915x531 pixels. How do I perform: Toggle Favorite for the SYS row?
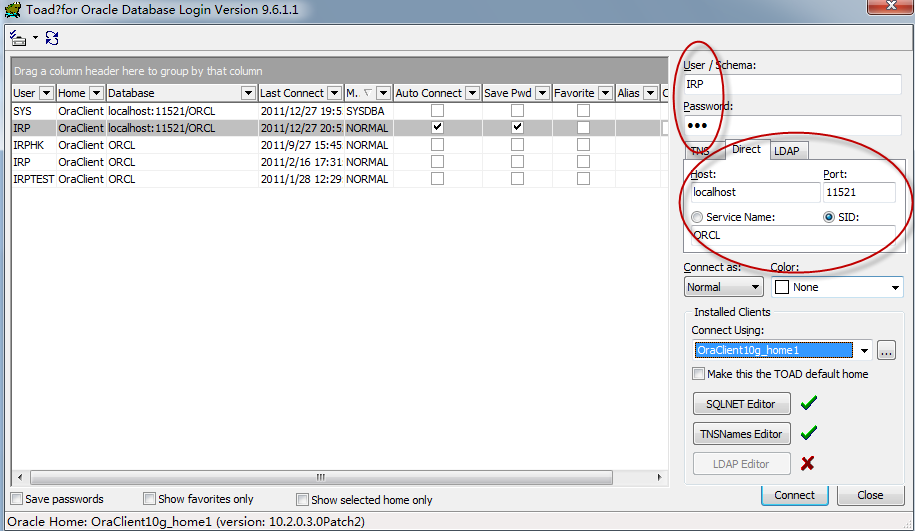pyautogui.click(x=583, y=110)
